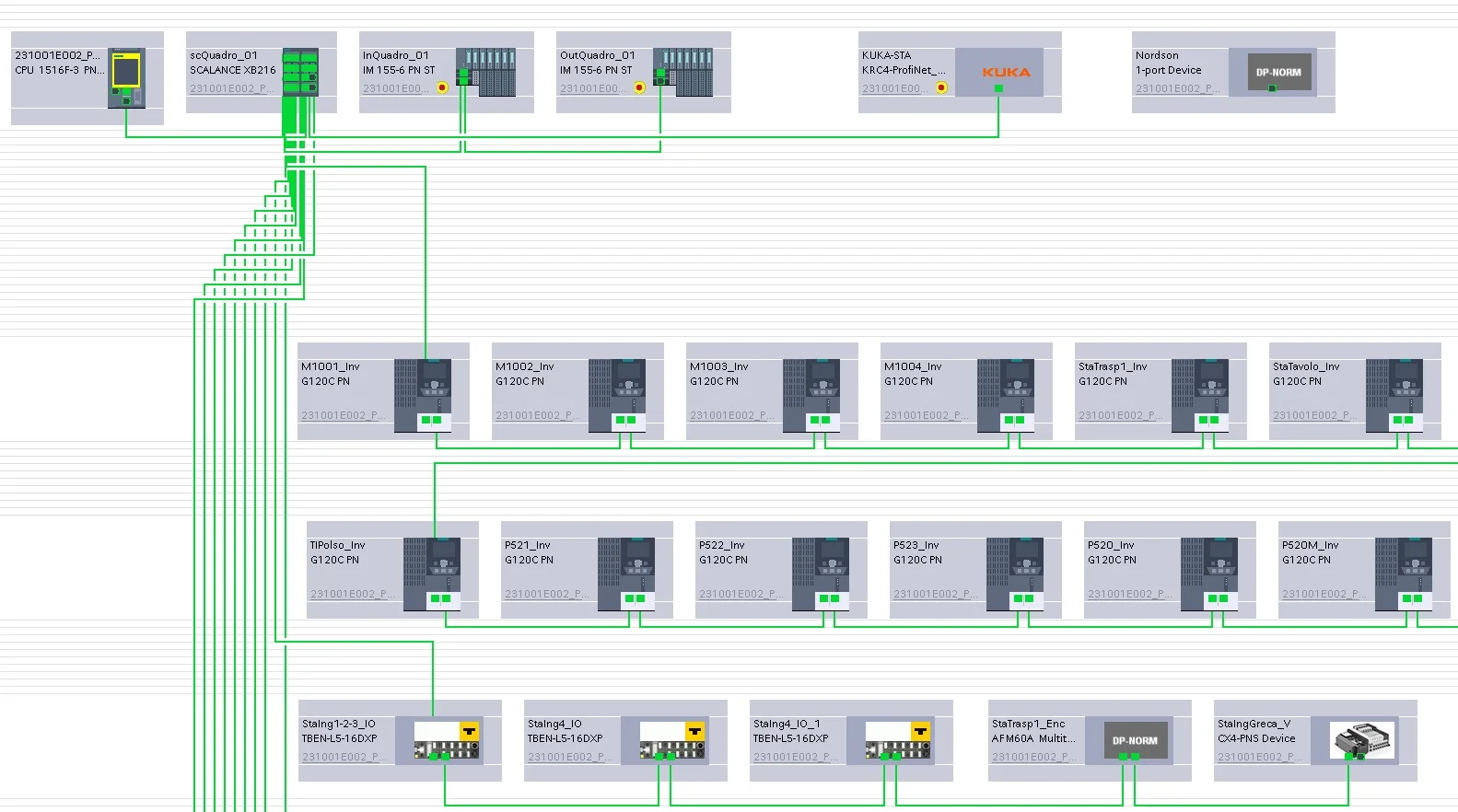Select the StaTavolo_Inv device name label
The width and height of the screenshot is (1458, 812).
click(1305, 366)
